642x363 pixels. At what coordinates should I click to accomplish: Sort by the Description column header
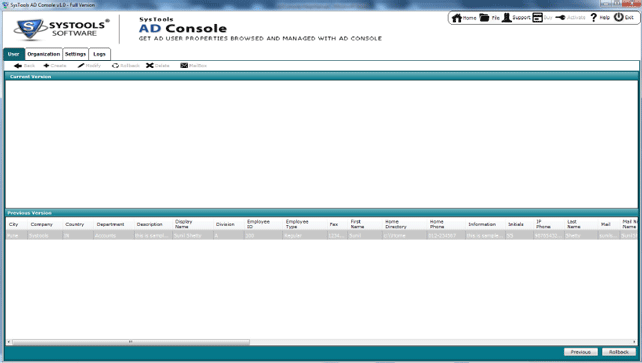click(x=153, y=224)
